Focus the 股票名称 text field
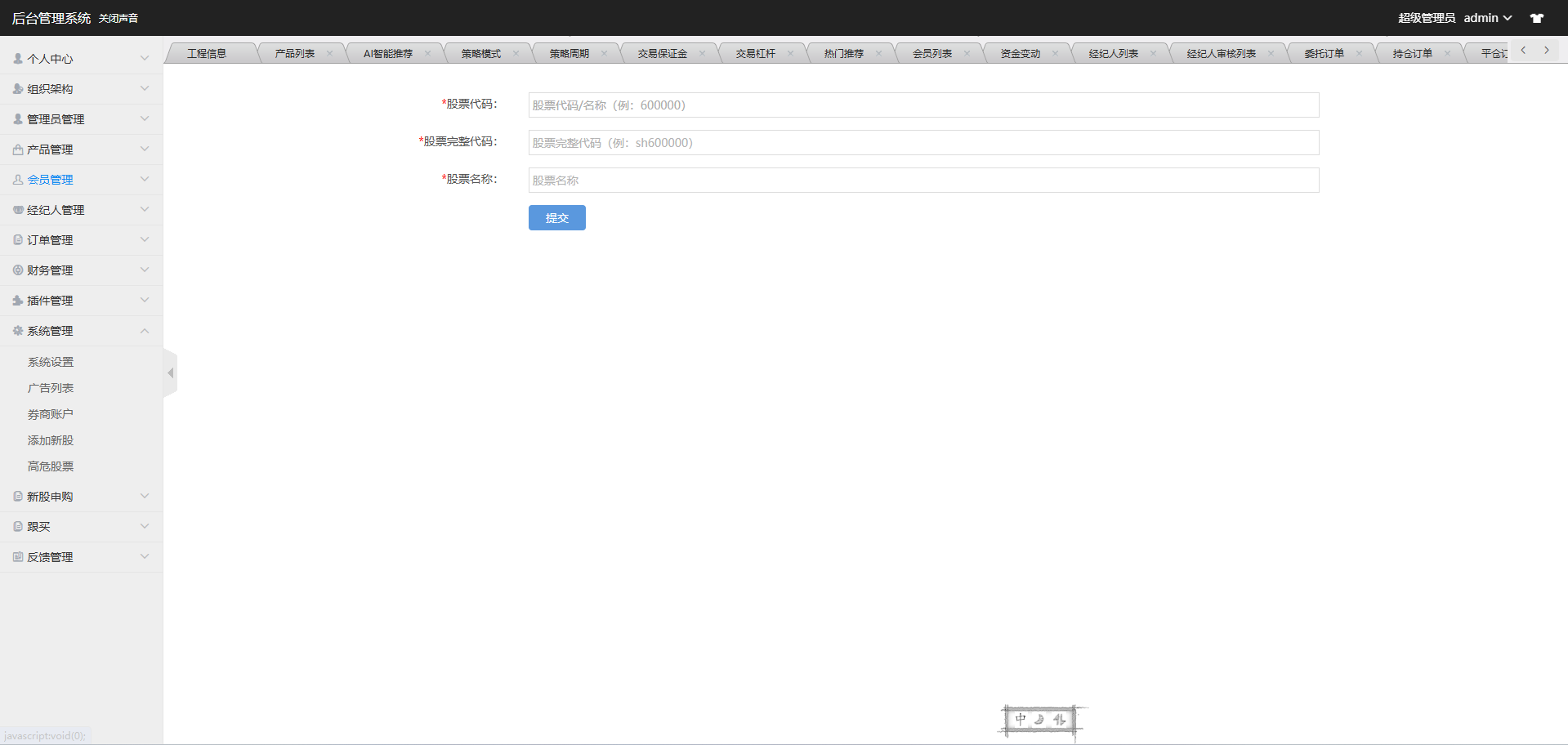 (923, 181)
